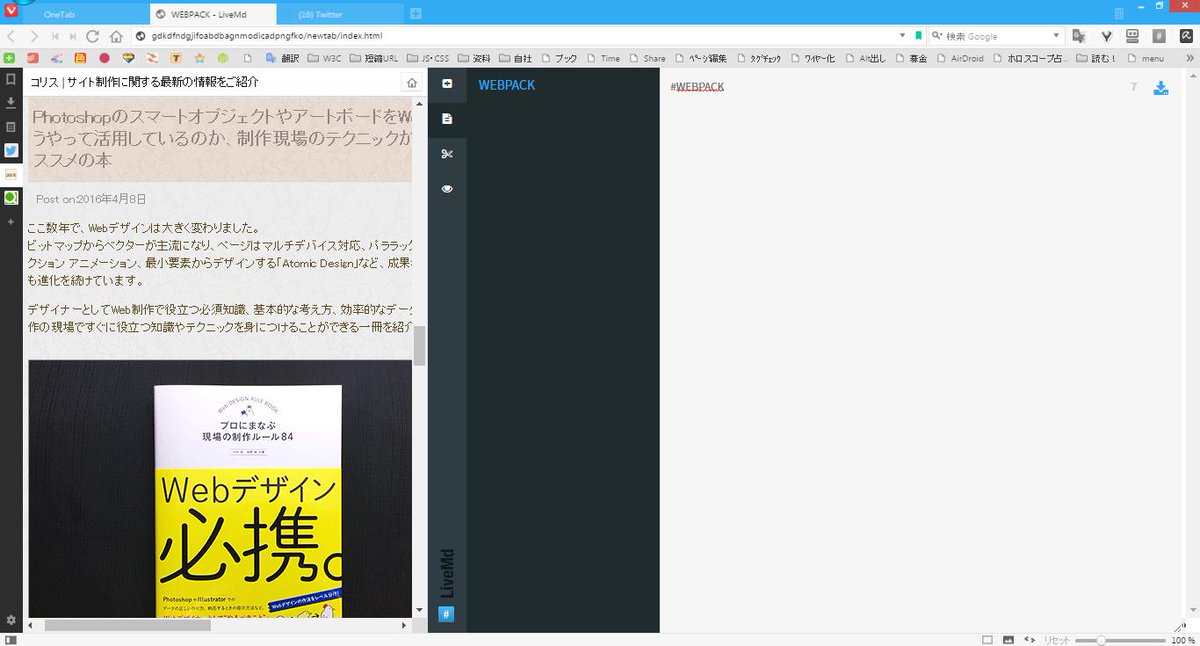Open the 短縮URL bookmarks folder
The width and height of the screenshot is (1200, 646).
[x=375, y=58]
